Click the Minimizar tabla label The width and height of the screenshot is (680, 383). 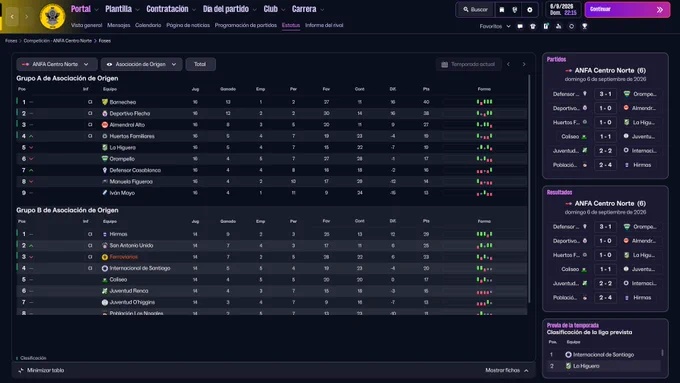[45, 370]
